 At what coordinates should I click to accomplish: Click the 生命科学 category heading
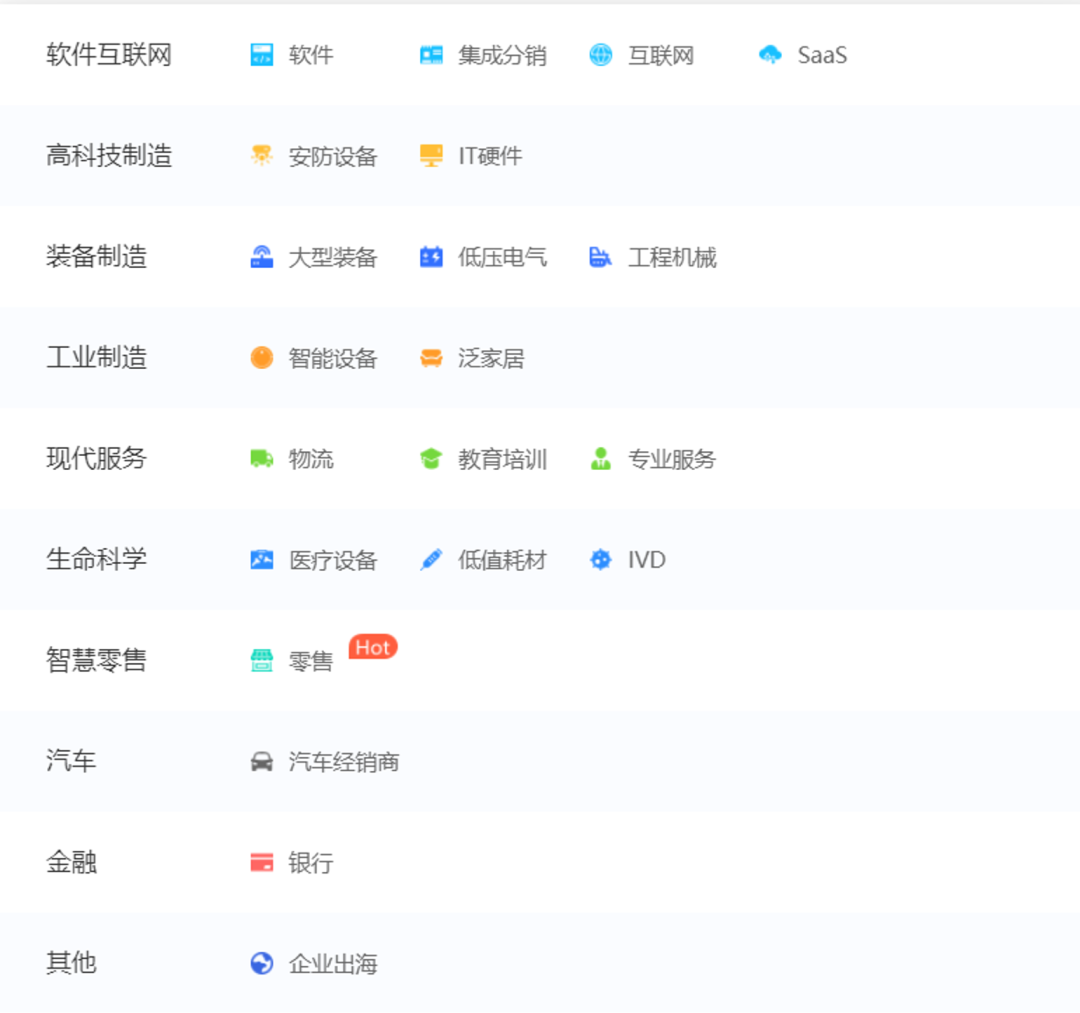click(x=96, y=559)
